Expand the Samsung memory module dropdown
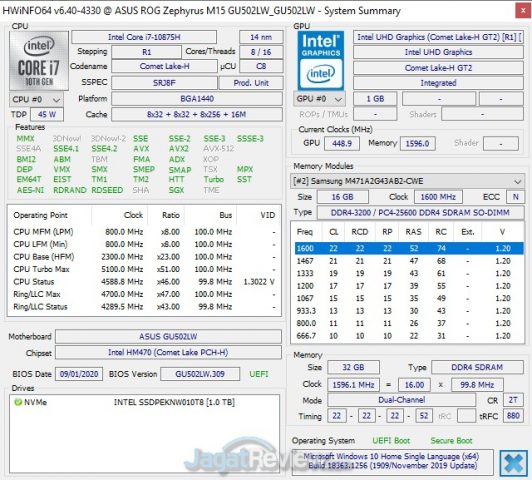This screenshot has width=532, height=480. (407, 181)
